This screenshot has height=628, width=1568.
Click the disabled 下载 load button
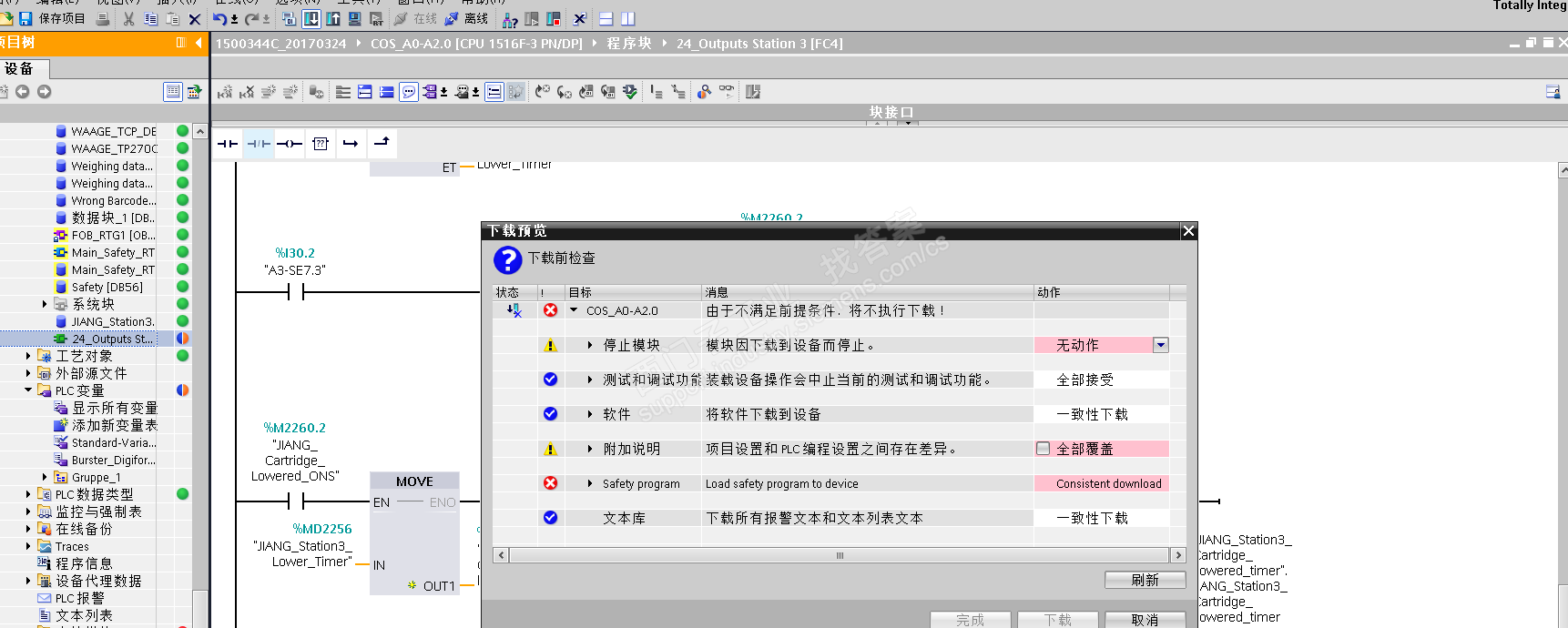(1057, 620)
